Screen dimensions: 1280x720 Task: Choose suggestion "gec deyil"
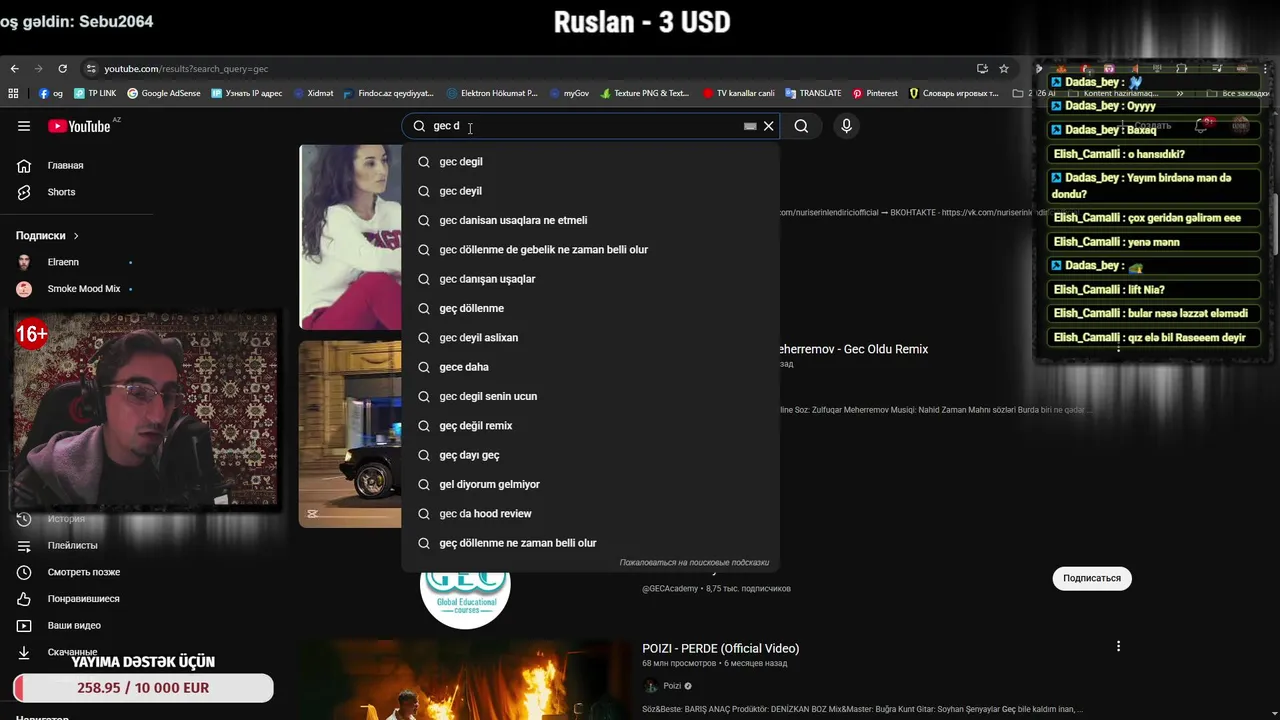pos(590,191)
